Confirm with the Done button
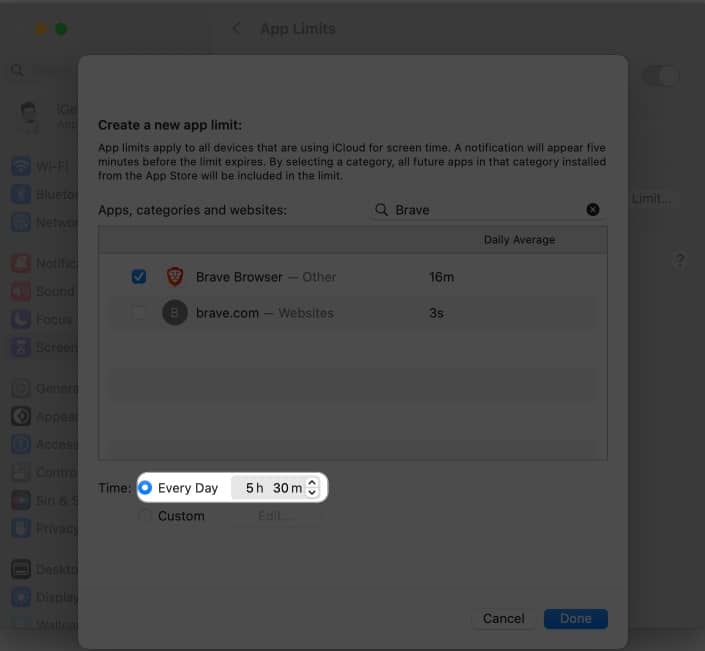705x651 pixels. coord(576,619)
